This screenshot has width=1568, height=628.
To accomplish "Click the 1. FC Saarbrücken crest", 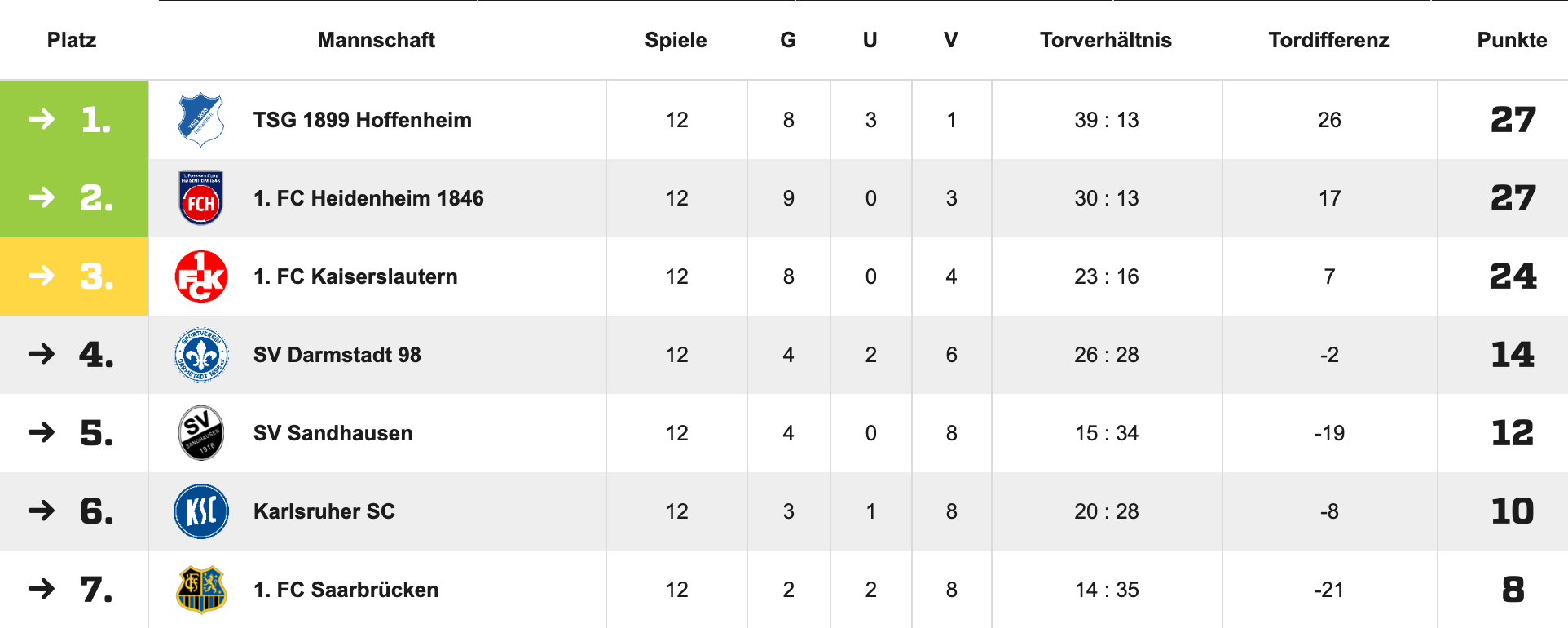I will (201, 590).
